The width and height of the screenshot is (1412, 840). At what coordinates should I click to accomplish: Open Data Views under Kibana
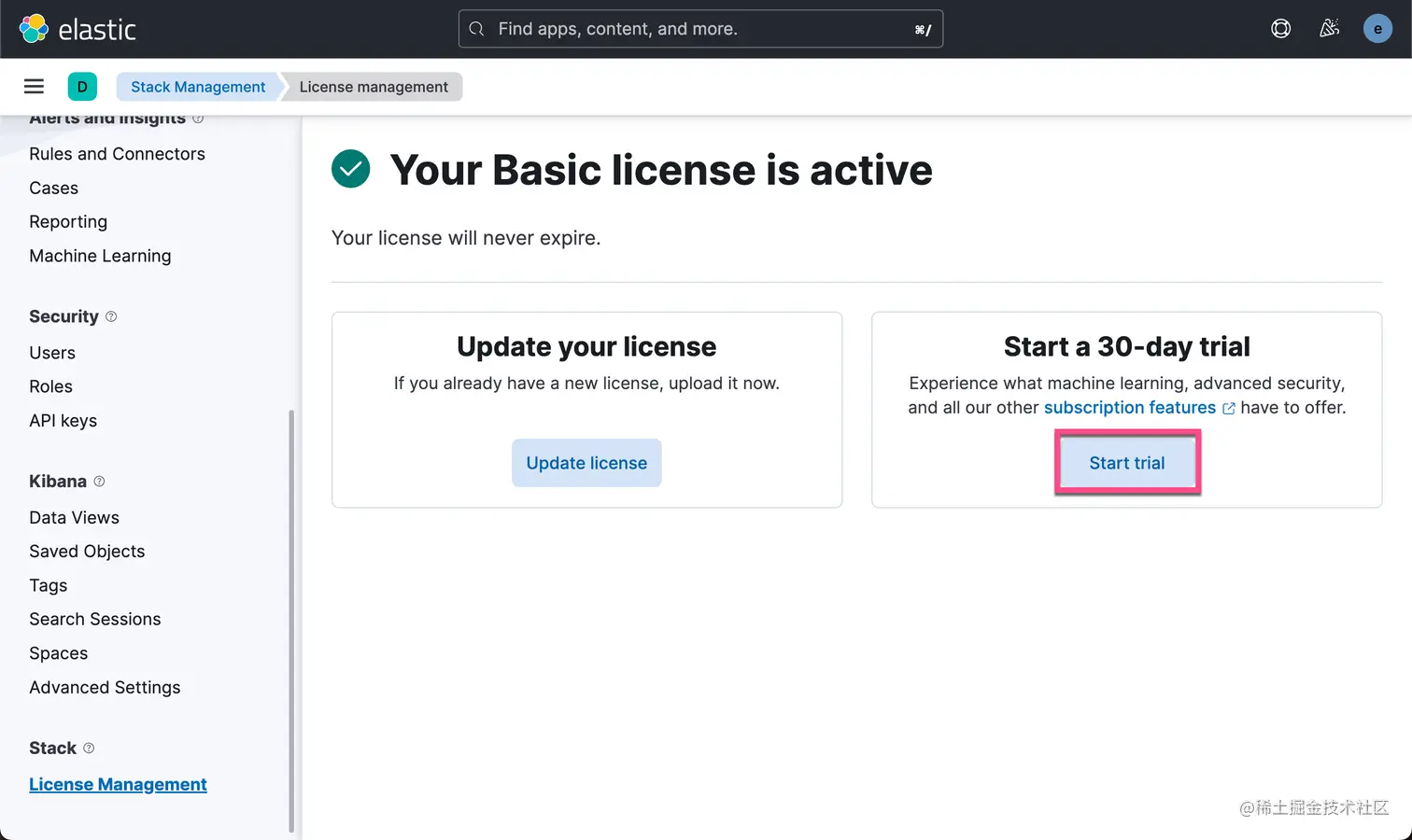[74, 518]
